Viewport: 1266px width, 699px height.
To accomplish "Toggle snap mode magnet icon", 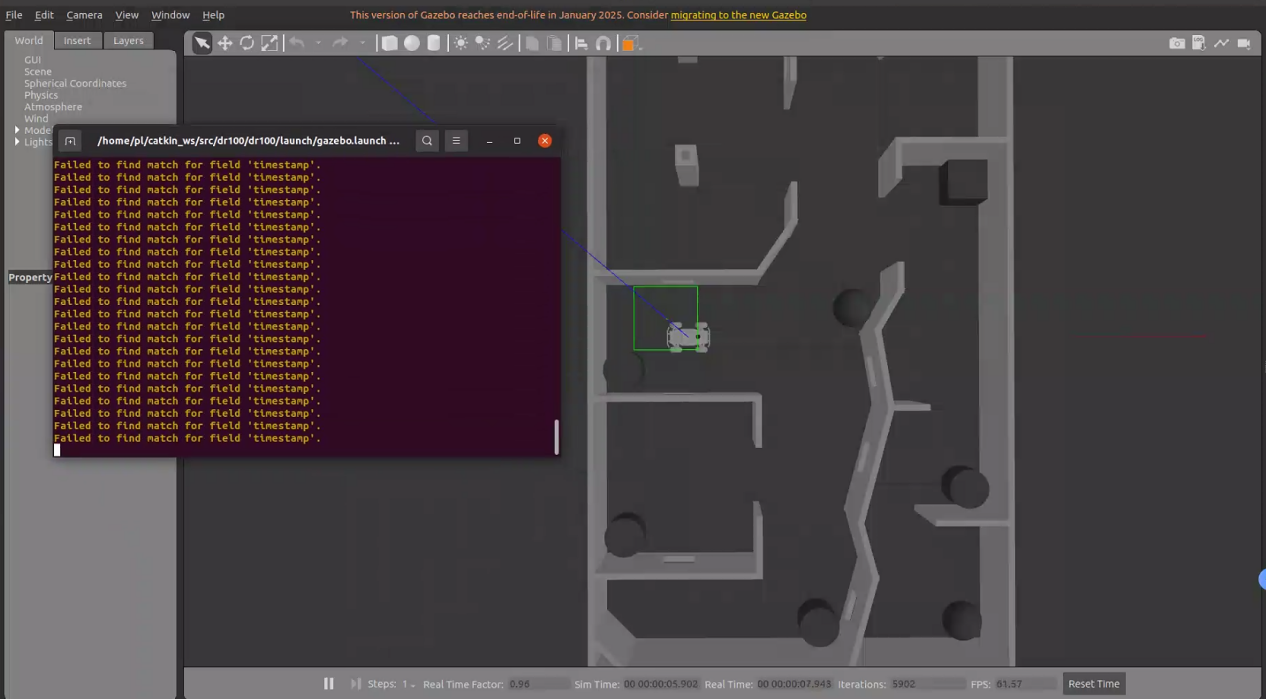I will tap(603, 43).
